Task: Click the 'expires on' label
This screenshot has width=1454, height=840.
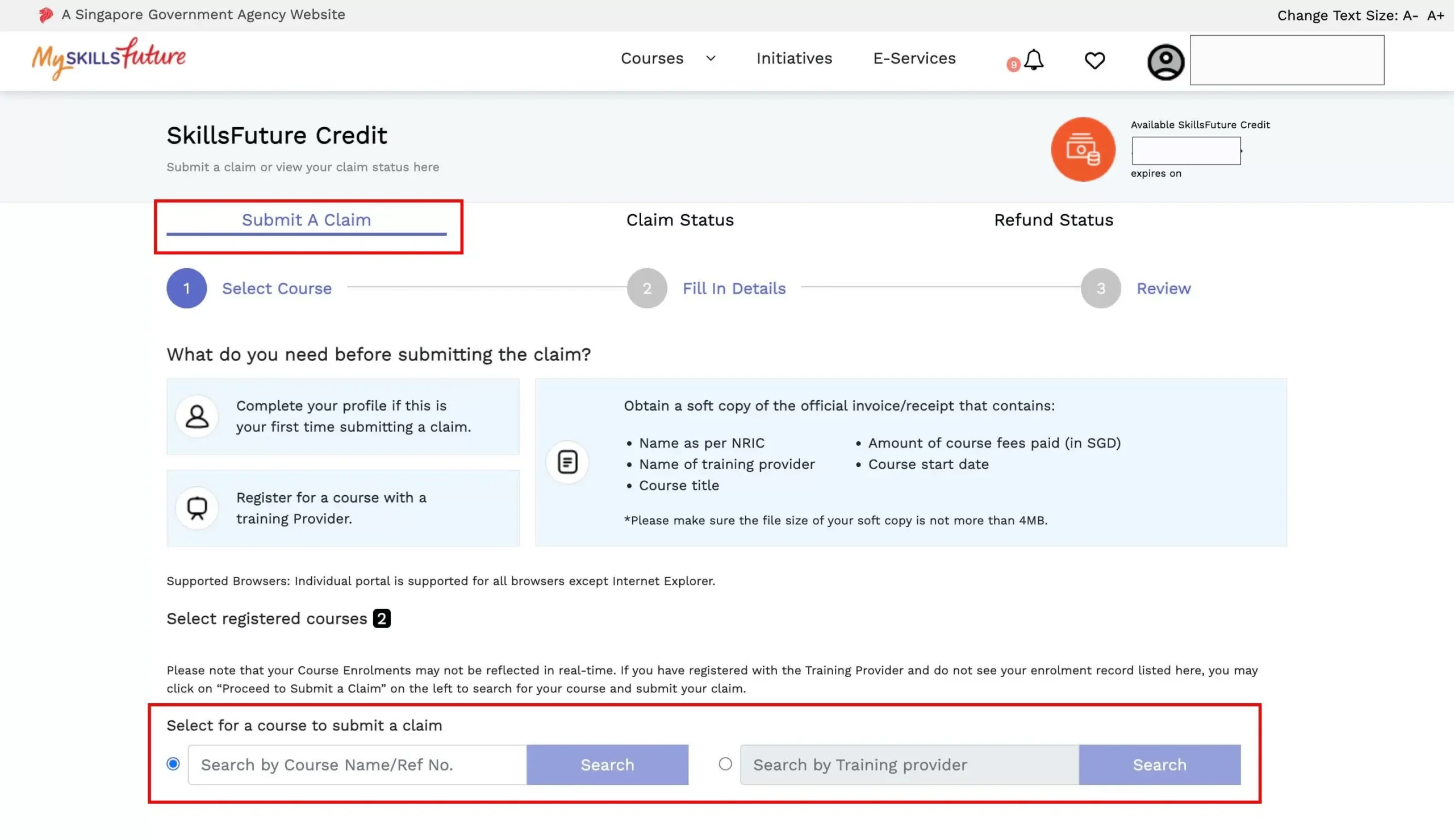Action: coord(1156,174)
